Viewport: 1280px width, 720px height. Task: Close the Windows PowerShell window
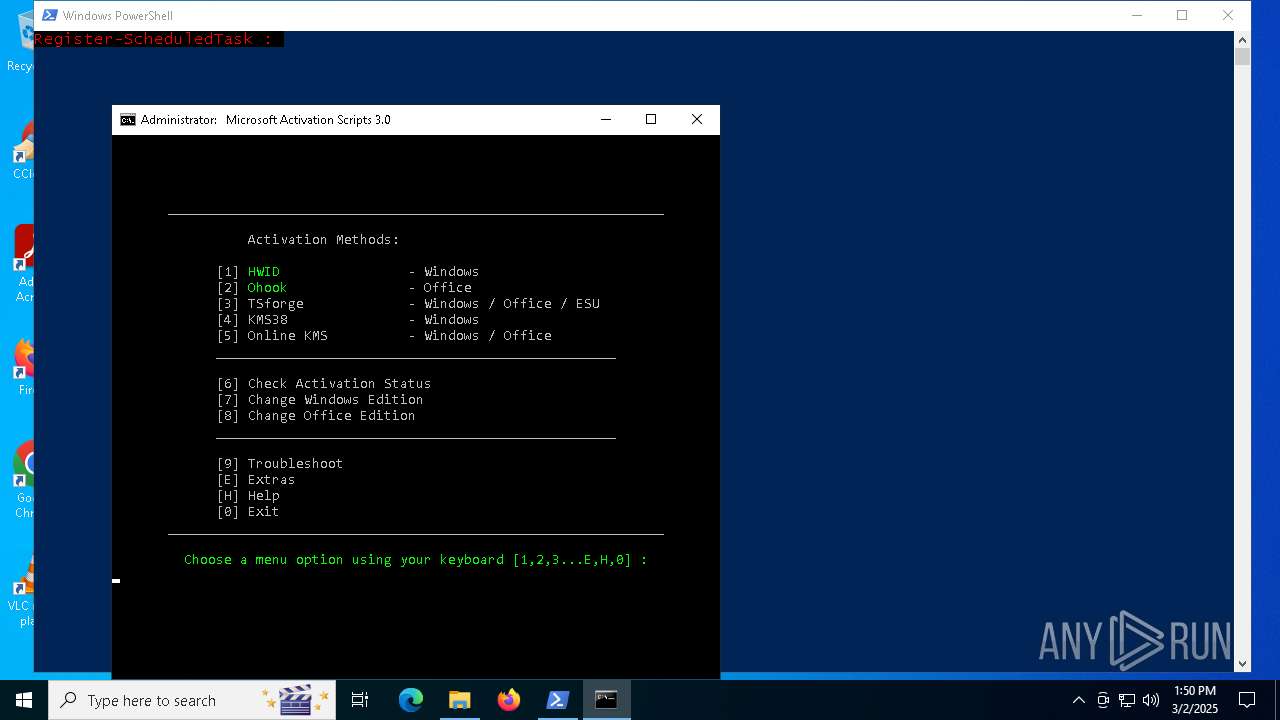pos(1228,15)
